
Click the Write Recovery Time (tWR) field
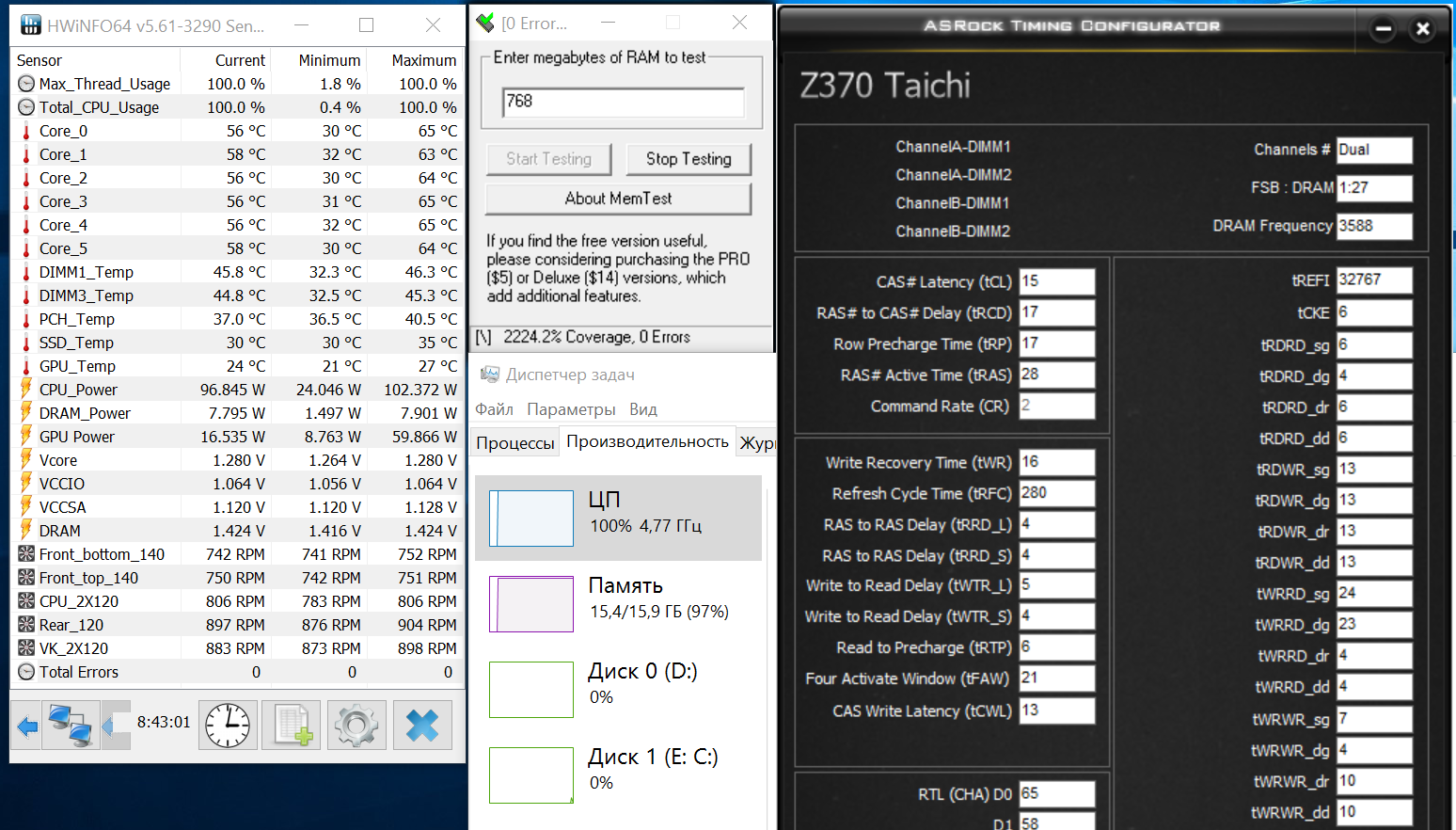tap(1057, 462)
